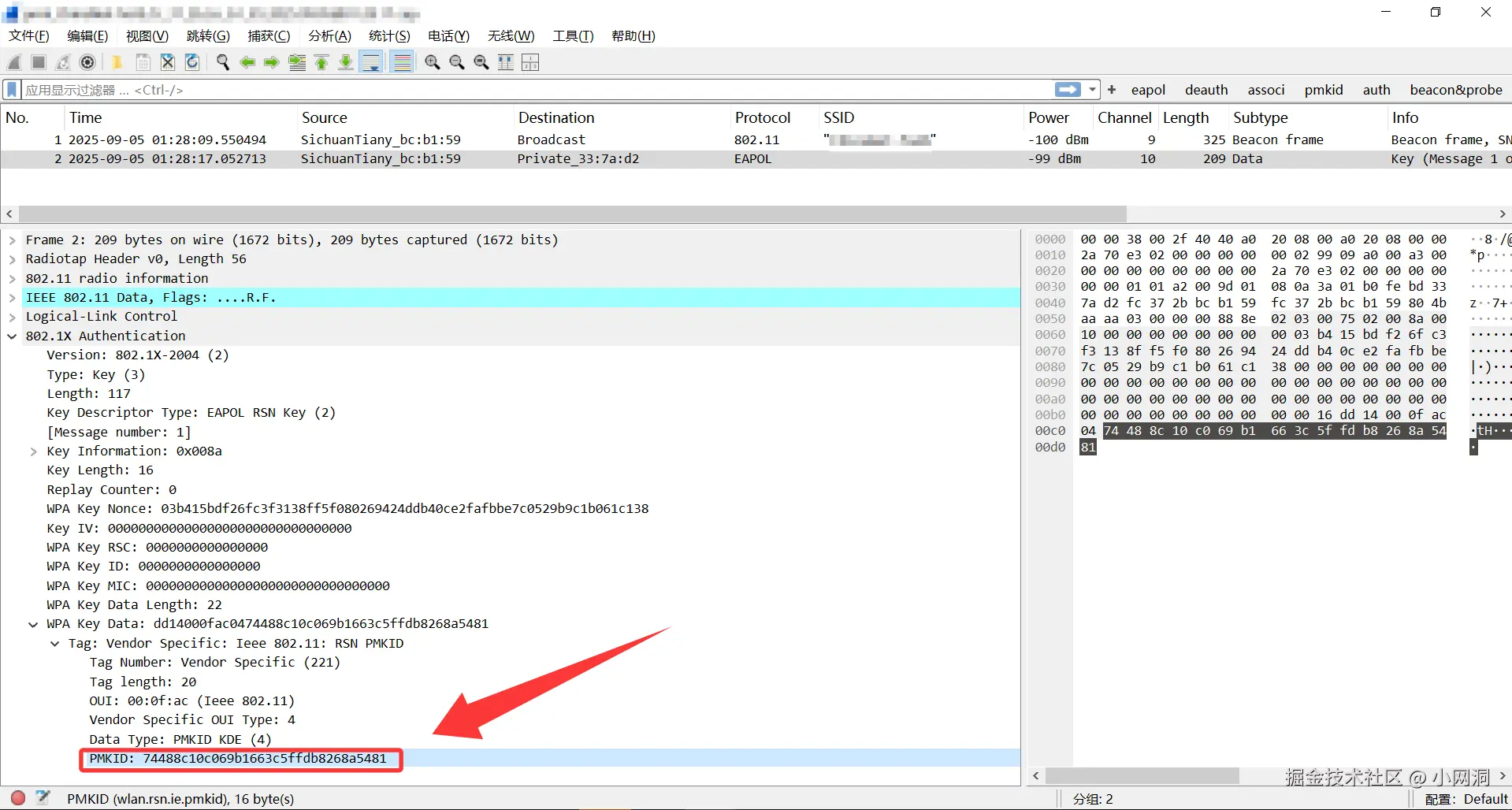Screen dimensions: 1512x810
Task: Start a new capture with the shark fin icon
Action: 14,62
